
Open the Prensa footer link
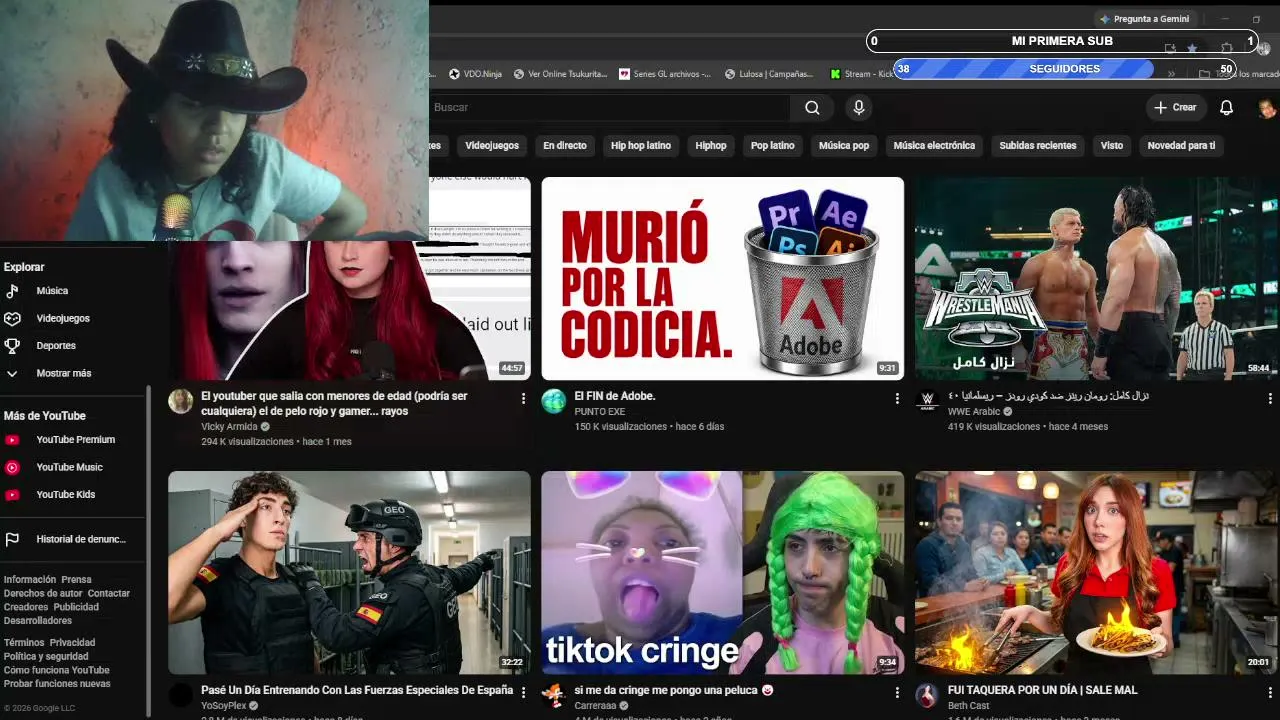(x=76, y=580)
